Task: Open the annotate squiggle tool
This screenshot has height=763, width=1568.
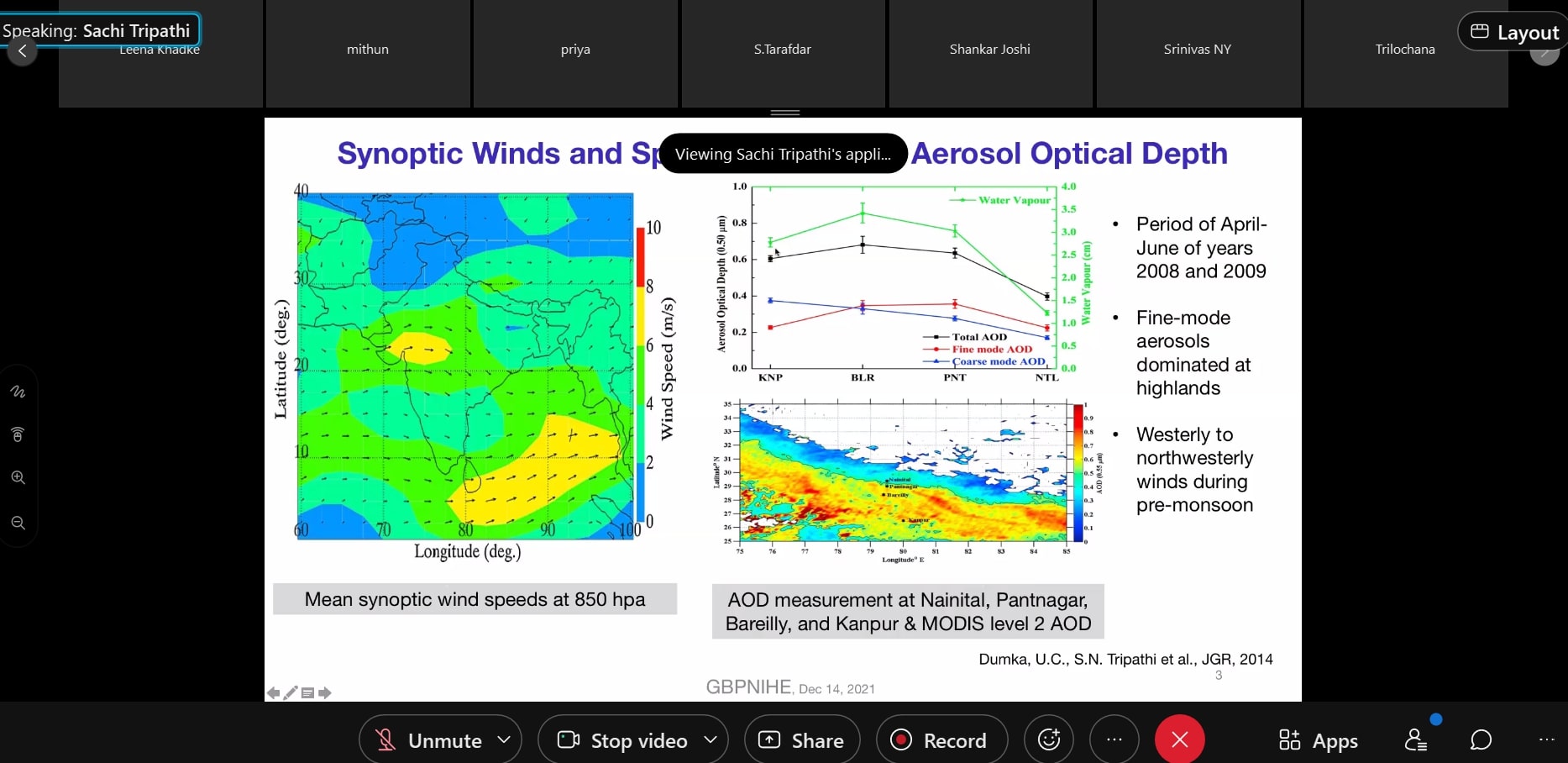Action: click(18, 392)
